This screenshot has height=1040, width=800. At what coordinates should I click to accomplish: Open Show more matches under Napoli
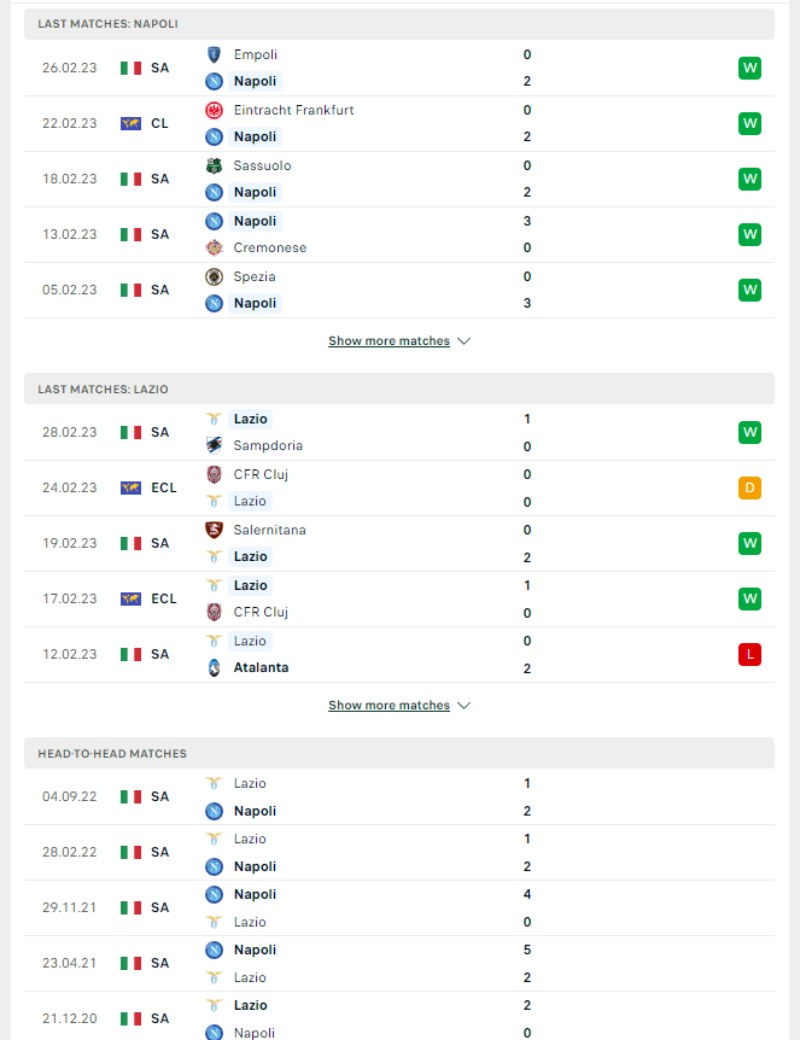(389, 341)
